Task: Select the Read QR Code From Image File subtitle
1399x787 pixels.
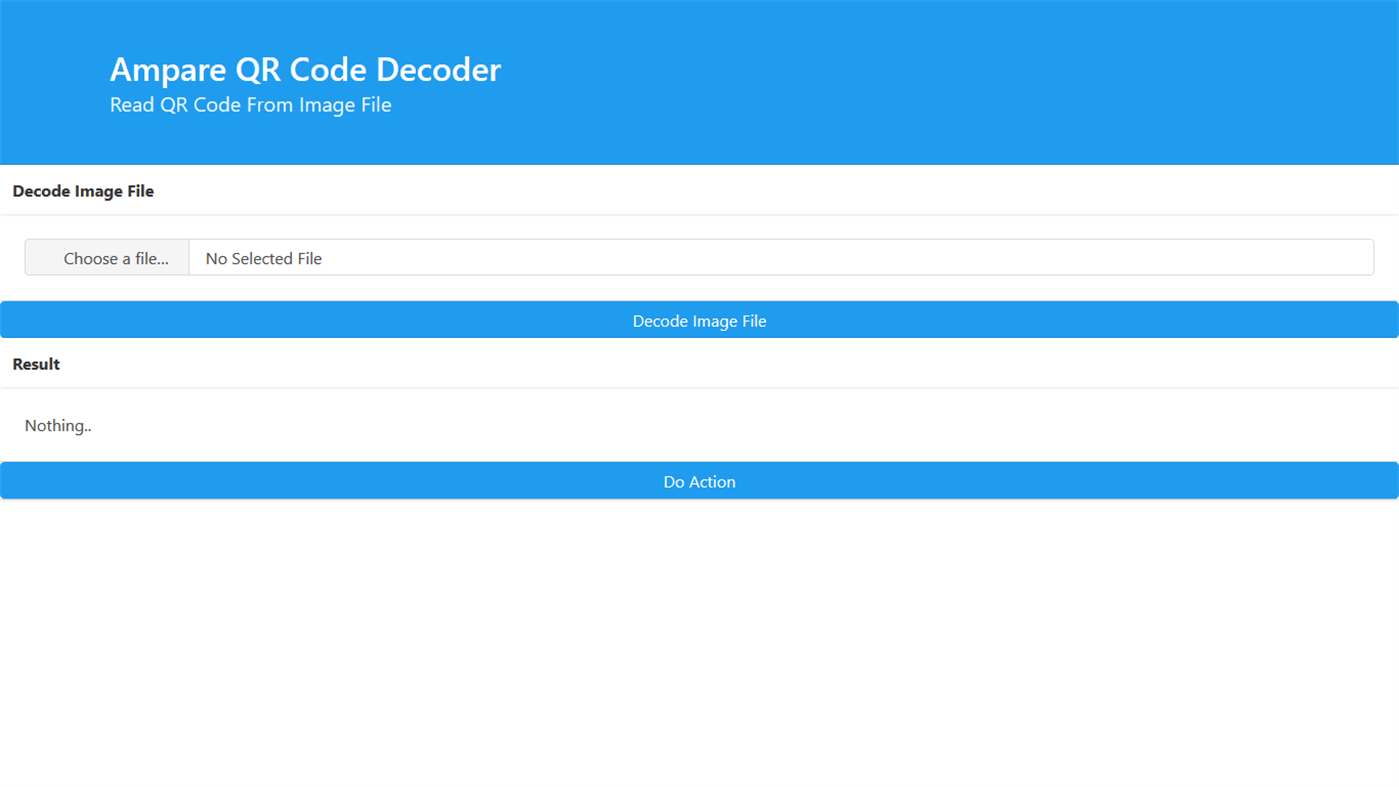Action: pyautogui.click(x=250, y=105)
